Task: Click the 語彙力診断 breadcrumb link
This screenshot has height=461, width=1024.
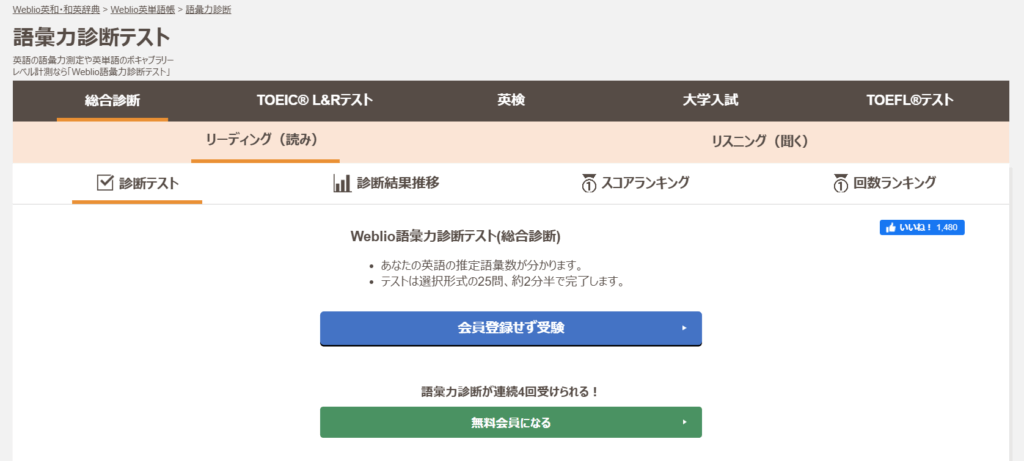Action: 208,9
